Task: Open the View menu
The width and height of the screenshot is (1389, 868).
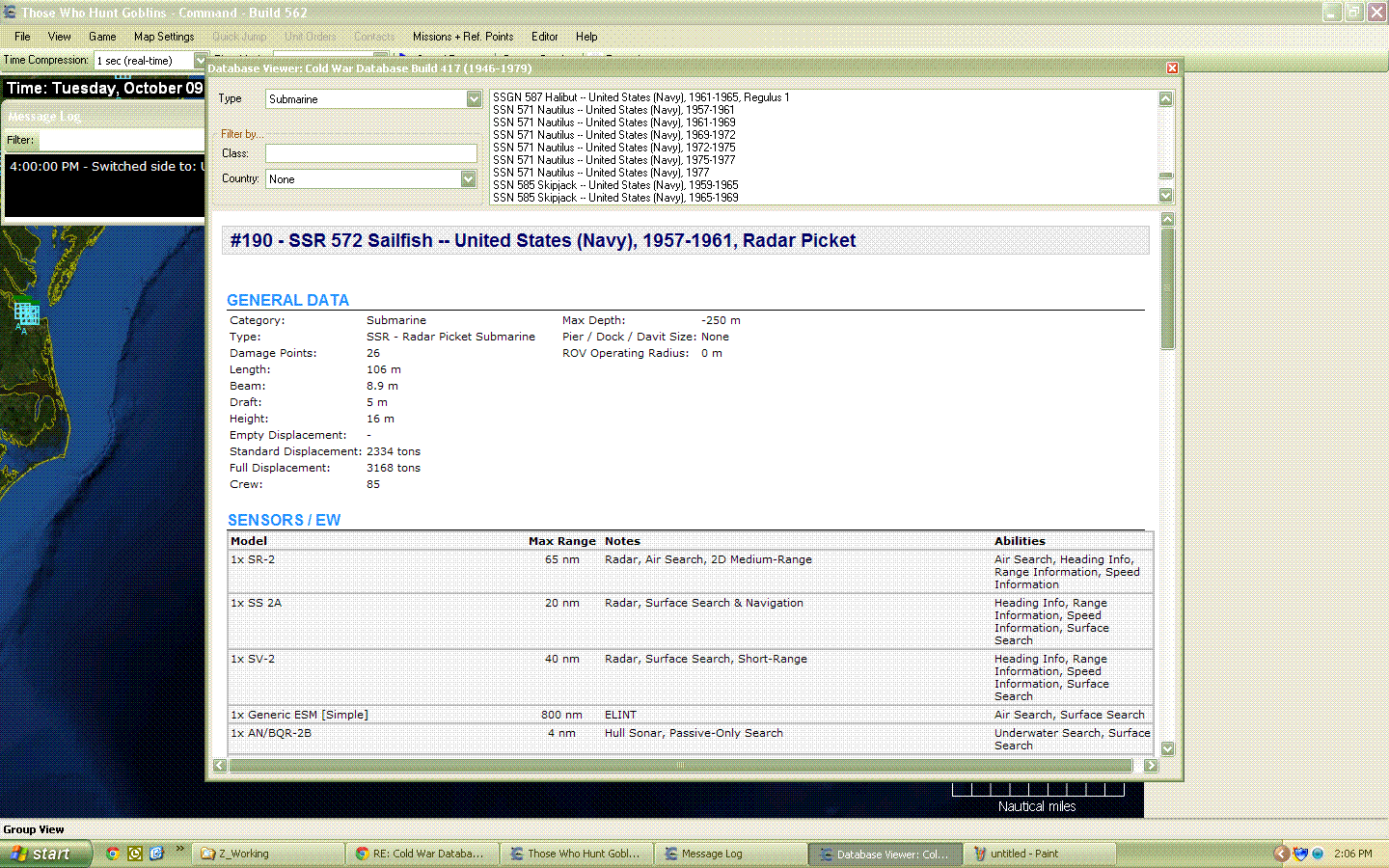Action: (60, 37)
